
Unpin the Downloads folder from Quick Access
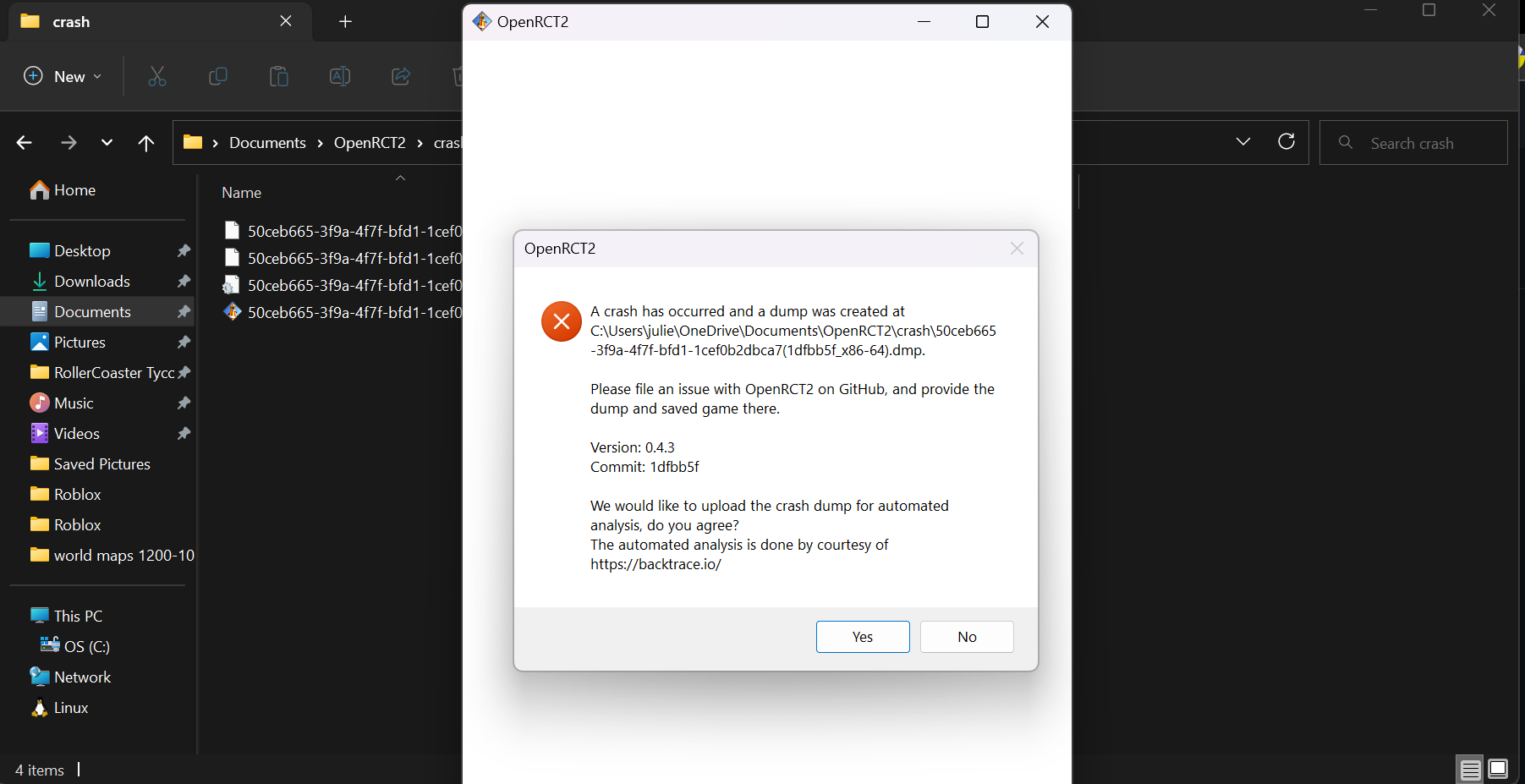tap(184, 281)
